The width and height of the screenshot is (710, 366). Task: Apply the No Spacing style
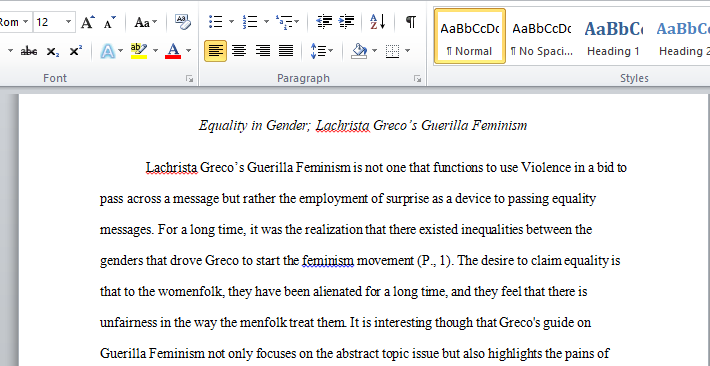click(542, 36)
